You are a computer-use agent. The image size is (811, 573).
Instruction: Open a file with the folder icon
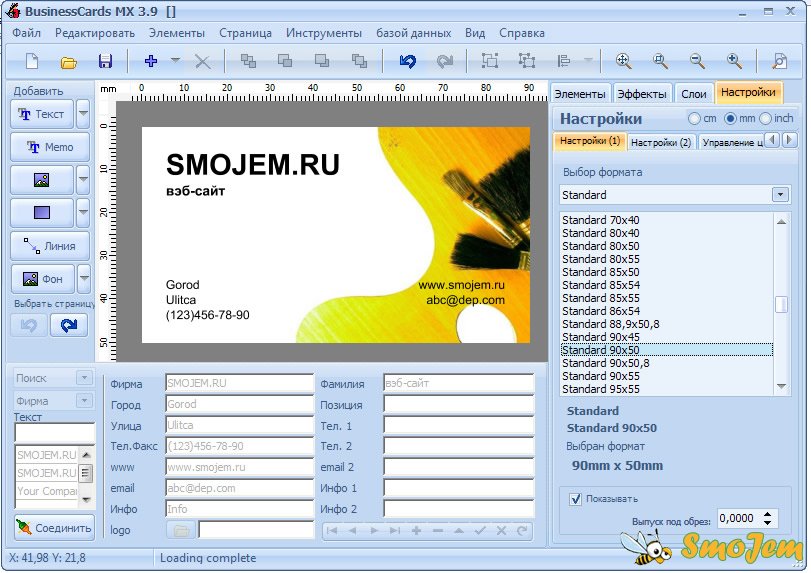pyautogui.click(x=68, y=63)
